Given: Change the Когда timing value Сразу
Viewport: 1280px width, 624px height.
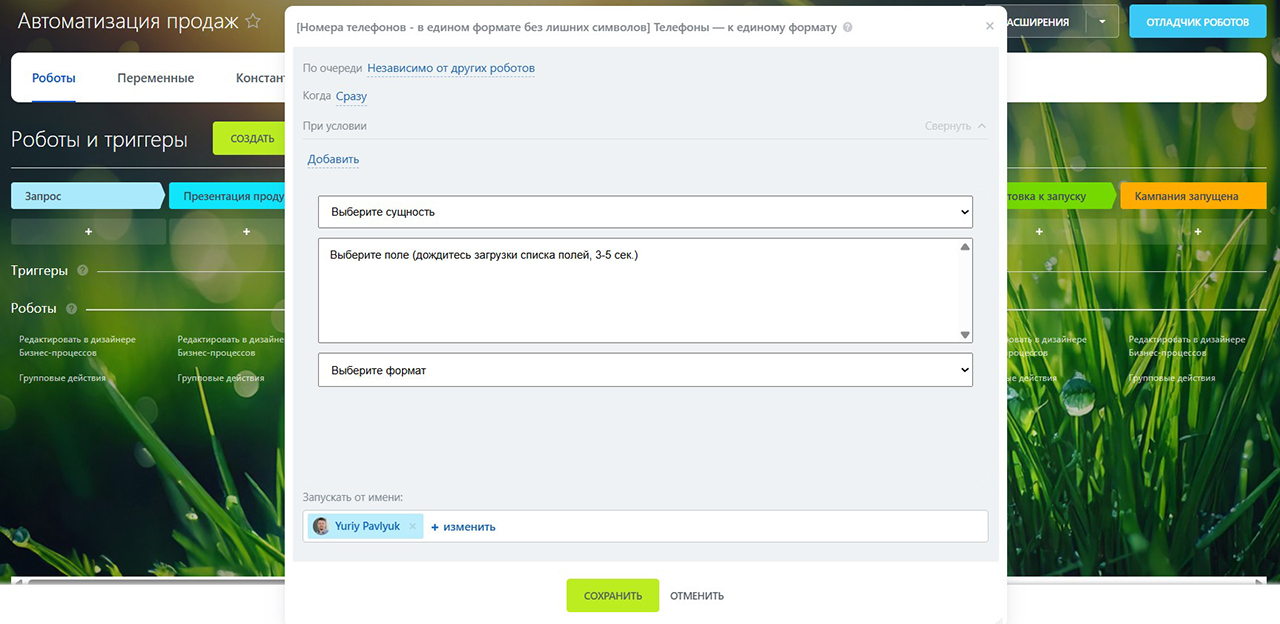Looking at the screenshot, I should [x=351, y=96].
